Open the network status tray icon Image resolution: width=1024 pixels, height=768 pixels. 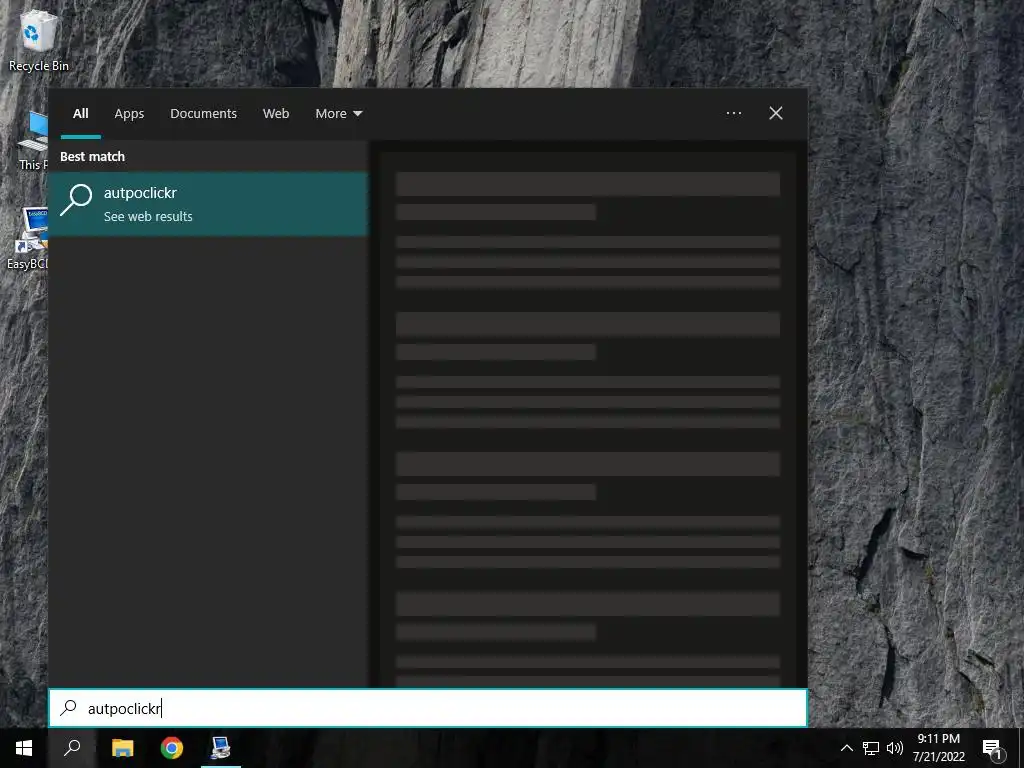871,748
